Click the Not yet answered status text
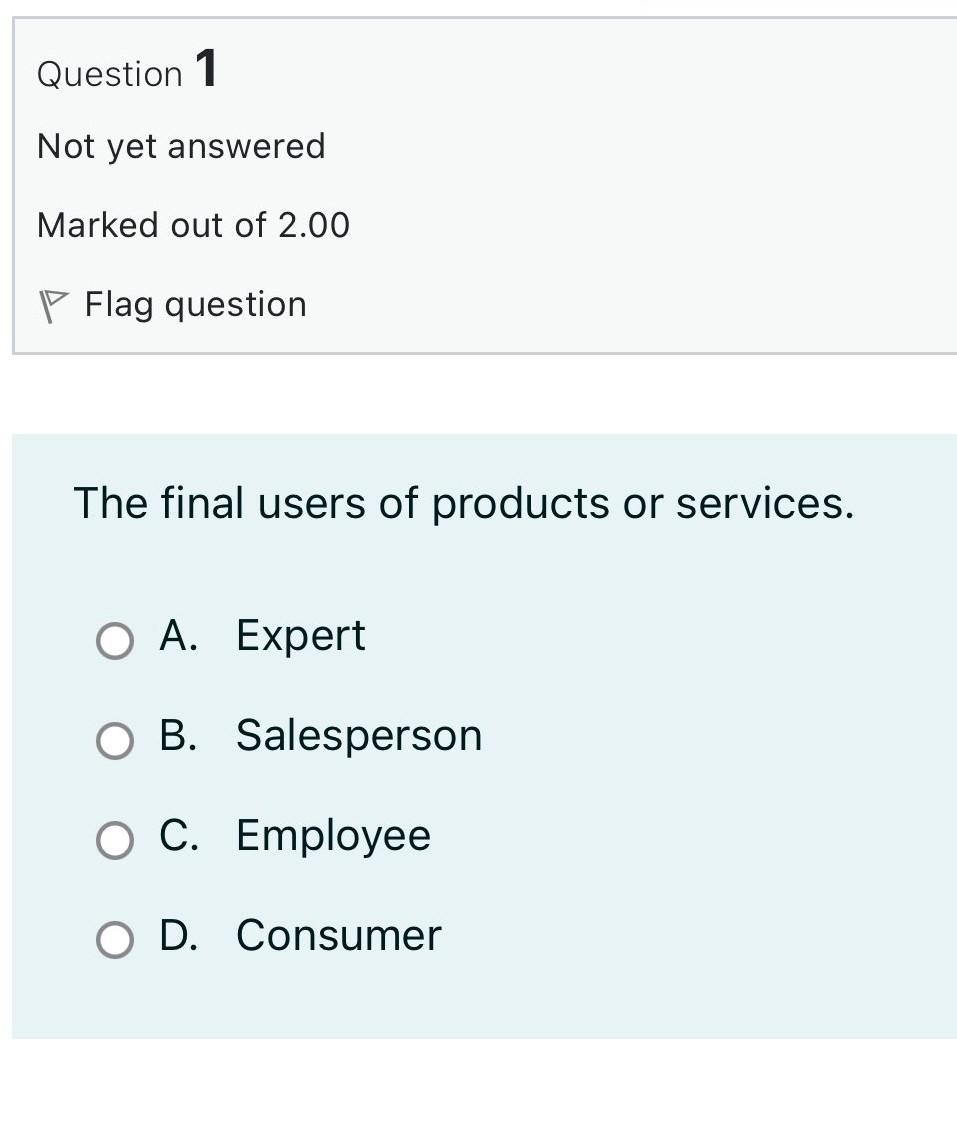The image size is (957, 1122). 181,146
